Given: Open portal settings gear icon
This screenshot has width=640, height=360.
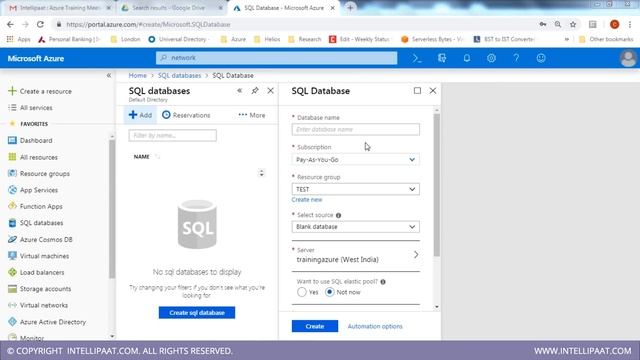Looking at the screenshot, I should [x=491, y=58].
